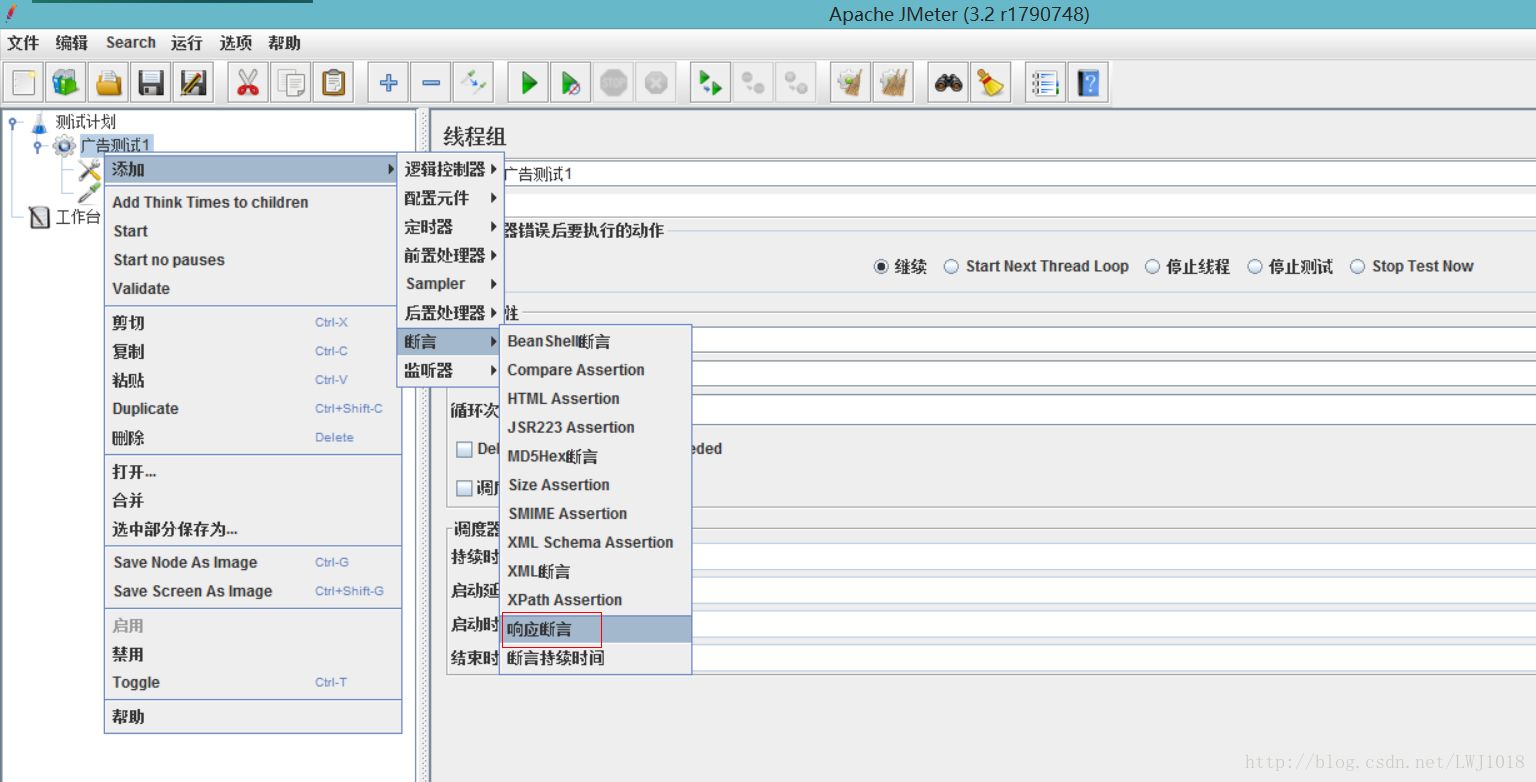The width and height of the screenshot is (1536, 782).
Task: Click 禁用 in context menu
Action: click(253, 654)
